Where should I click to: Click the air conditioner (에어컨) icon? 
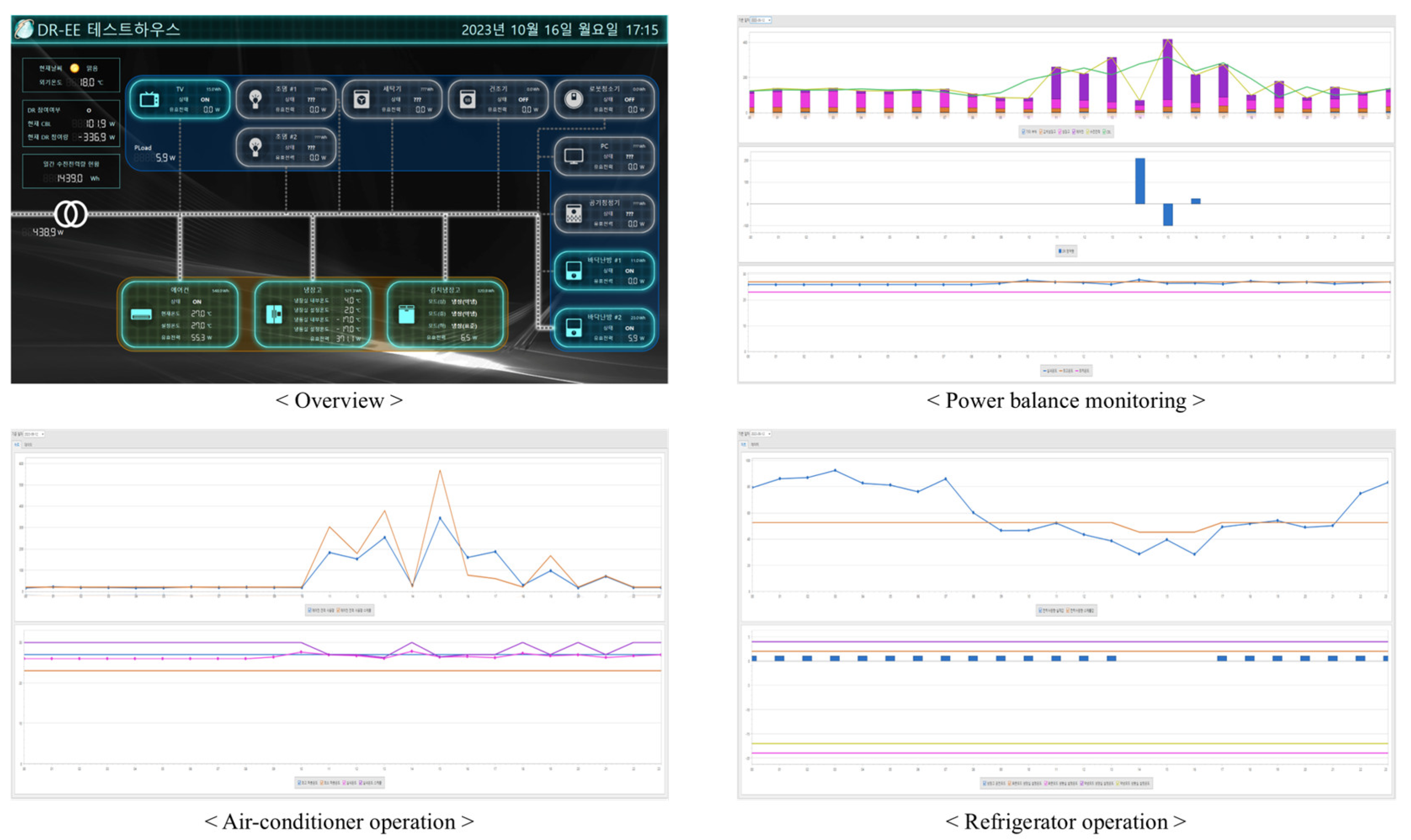[141, 315]
